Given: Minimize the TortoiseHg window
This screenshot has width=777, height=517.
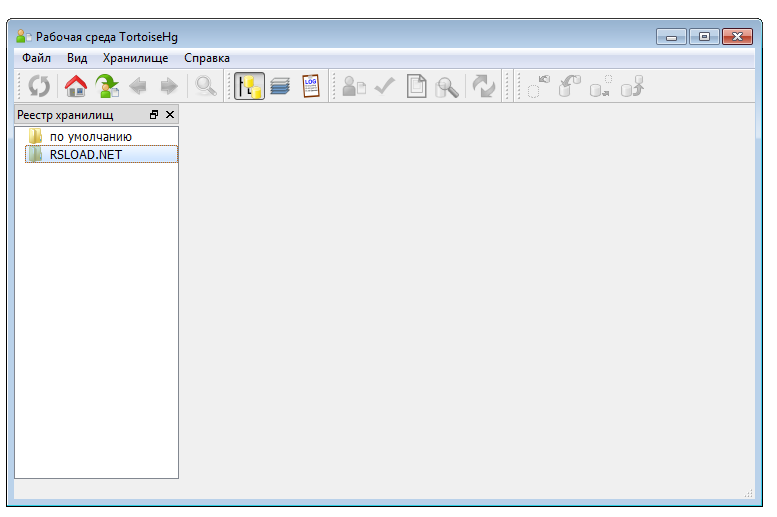Looking at the screenshot, I should 671,37.
